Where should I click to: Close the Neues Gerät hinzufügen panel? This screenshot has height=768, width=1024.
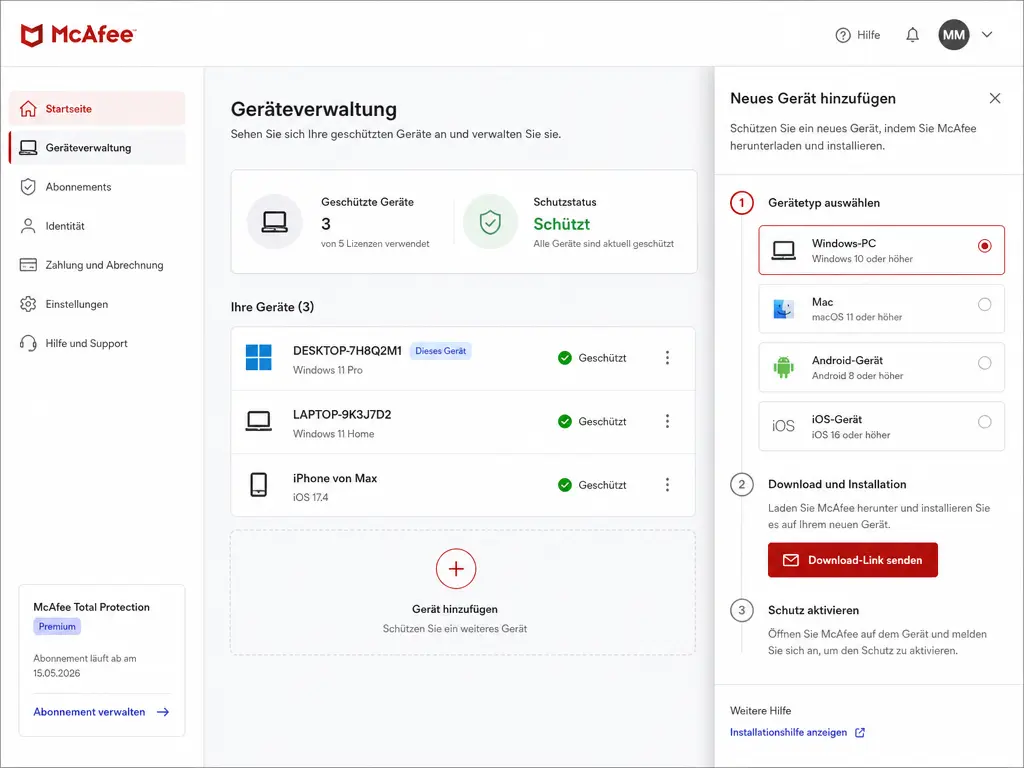(995, 98)
